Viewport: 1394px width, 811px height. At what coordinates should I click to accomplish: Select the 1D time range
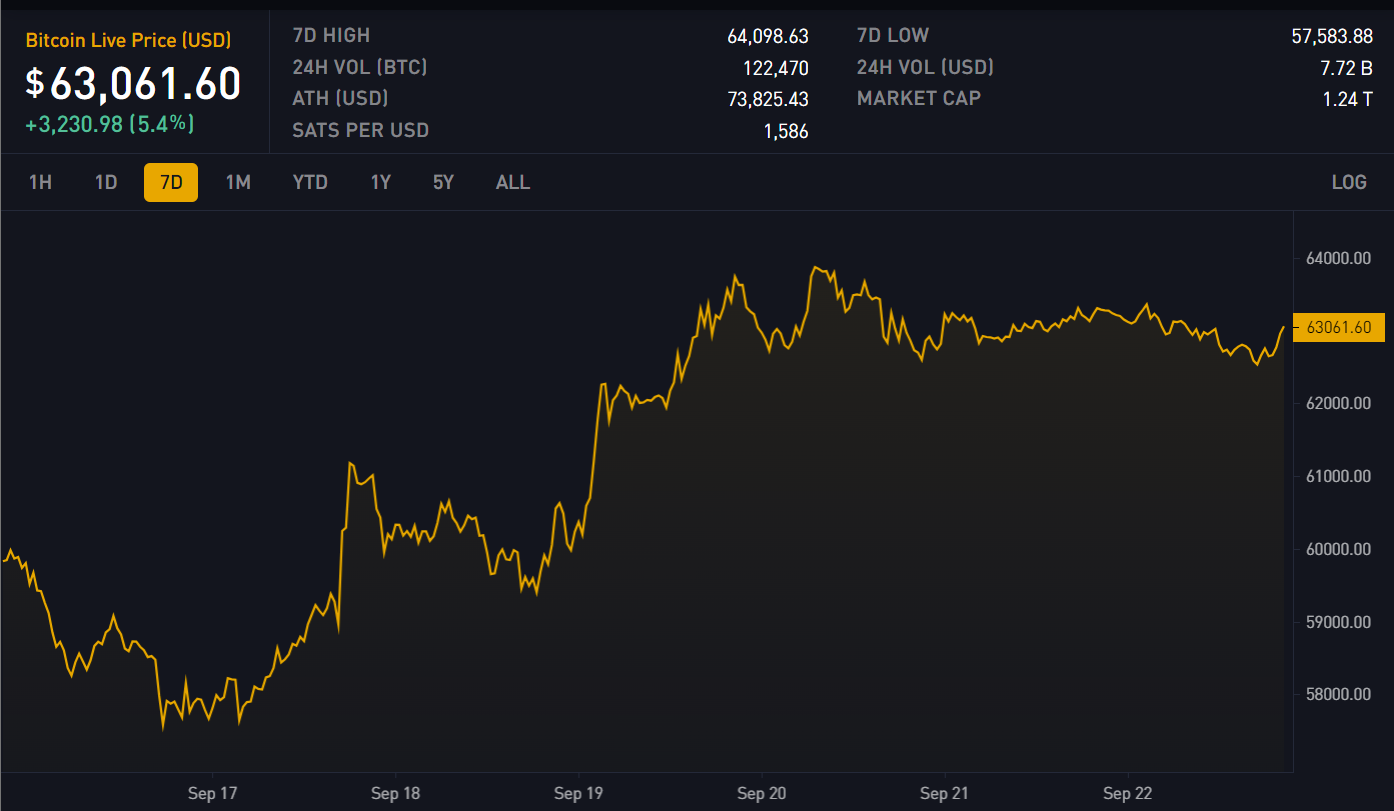coord(106,183)
